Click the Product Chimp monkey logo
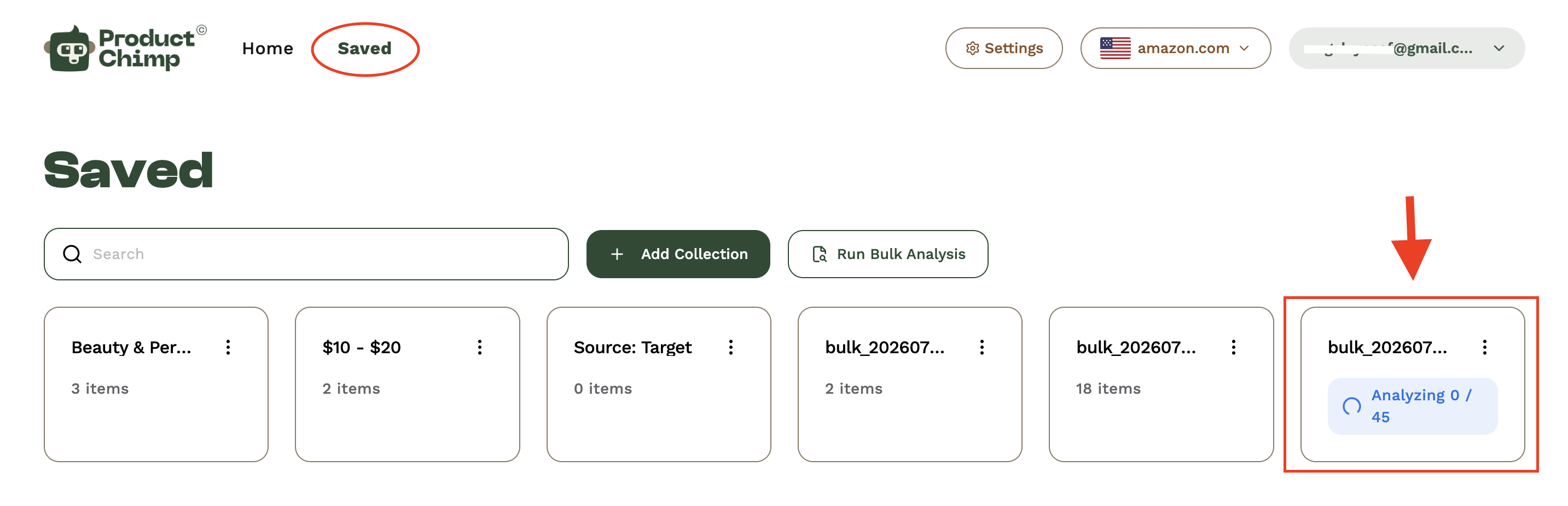 (69, 49)
